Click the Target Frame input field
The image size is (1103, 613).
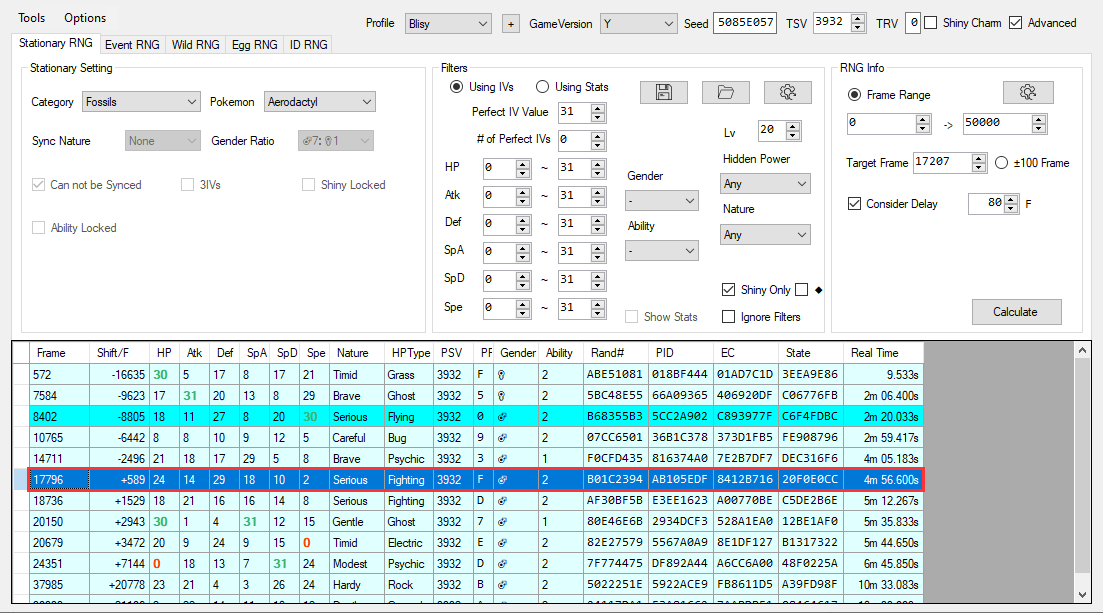click(x=943, y=163)
